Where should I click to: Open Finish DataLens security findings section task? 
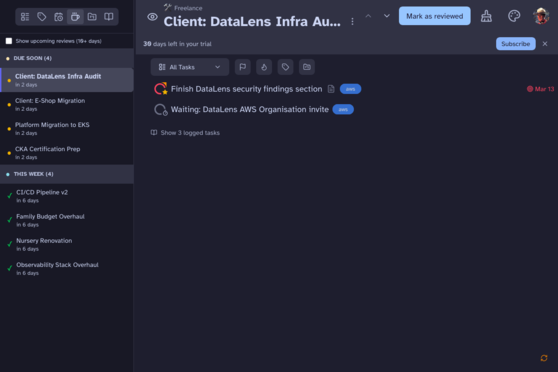246,89
